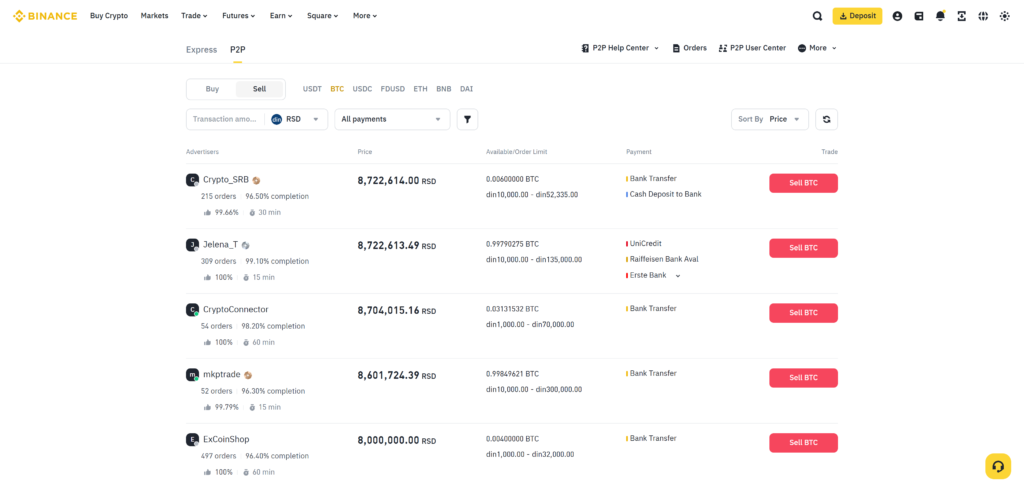Open the RSD fiat currency dropdown

[x=298, y=120]
